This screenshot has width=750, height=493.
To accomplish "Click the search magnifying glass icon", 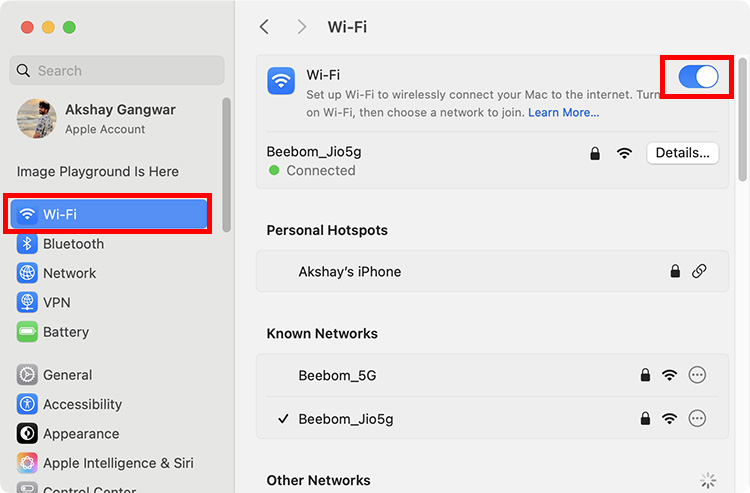I will pyautogui.click(x=23, y=70).
